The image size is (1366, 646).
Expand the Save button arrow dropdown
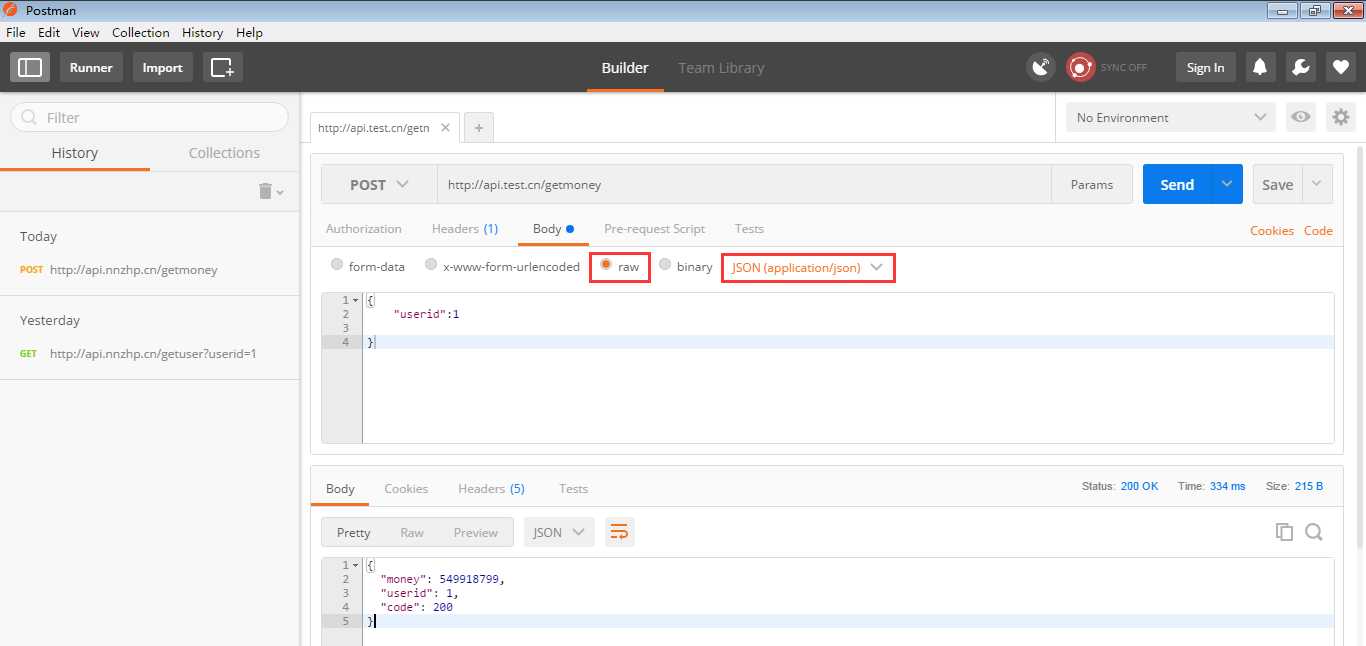click(x=1317, y=184)
